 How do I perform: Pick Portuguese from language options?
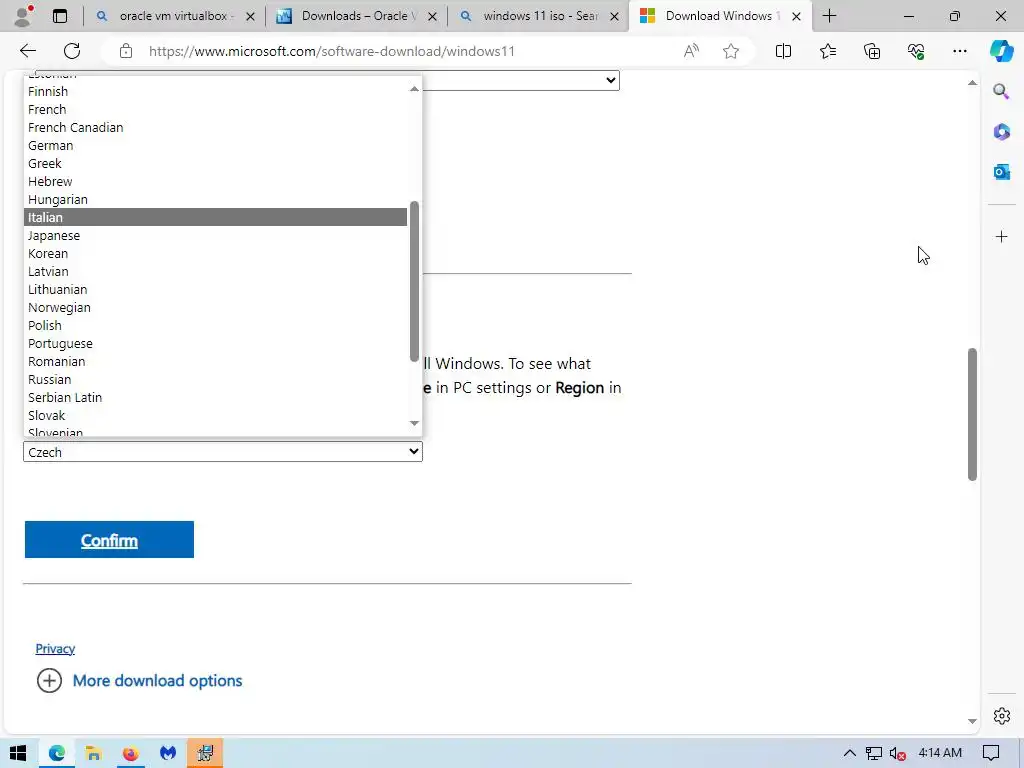pos(216,344)
